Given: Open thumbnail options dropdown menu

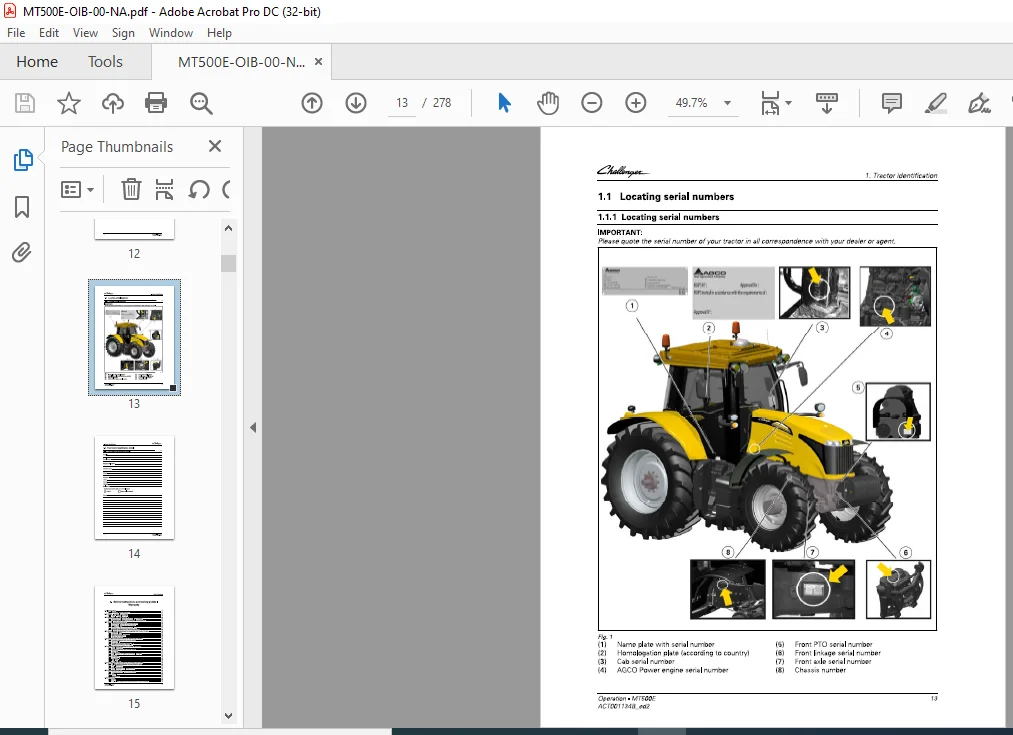Looking at the screenshot, I should point(77,190).
